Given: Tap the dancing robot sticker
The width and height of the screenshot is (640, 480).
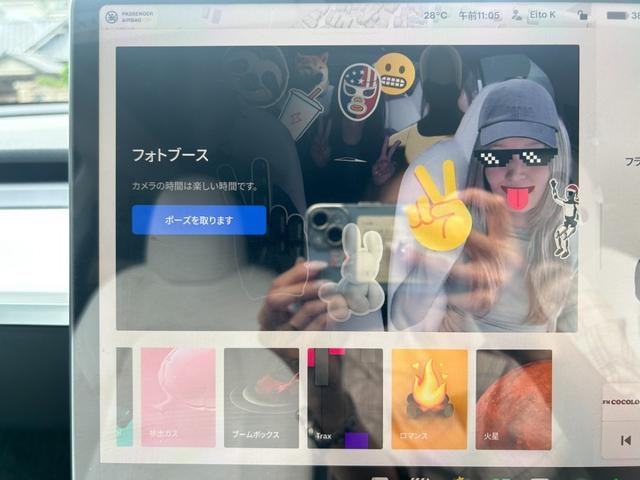Looking at the screenshot, I should [x=565, y=218].
